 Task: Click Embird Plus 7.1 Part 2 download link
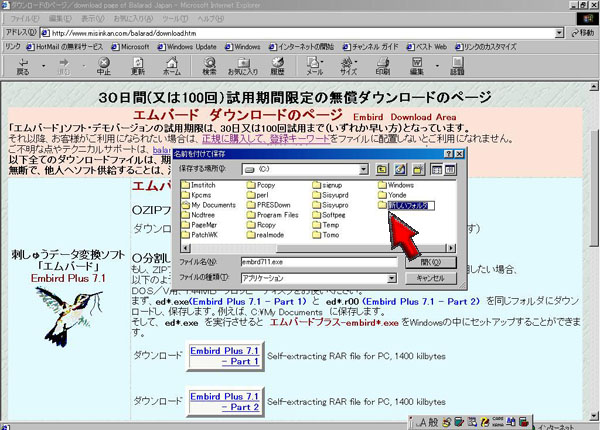225,402
